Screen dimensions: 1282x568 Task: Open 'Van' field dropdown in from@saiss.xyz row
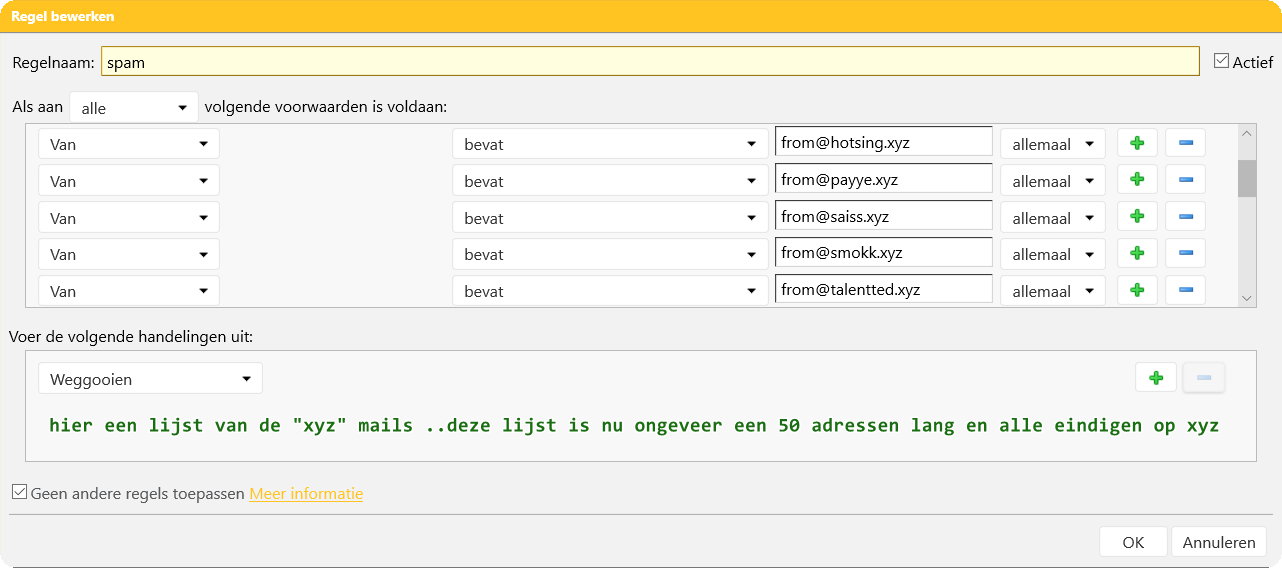click(128, 217)
